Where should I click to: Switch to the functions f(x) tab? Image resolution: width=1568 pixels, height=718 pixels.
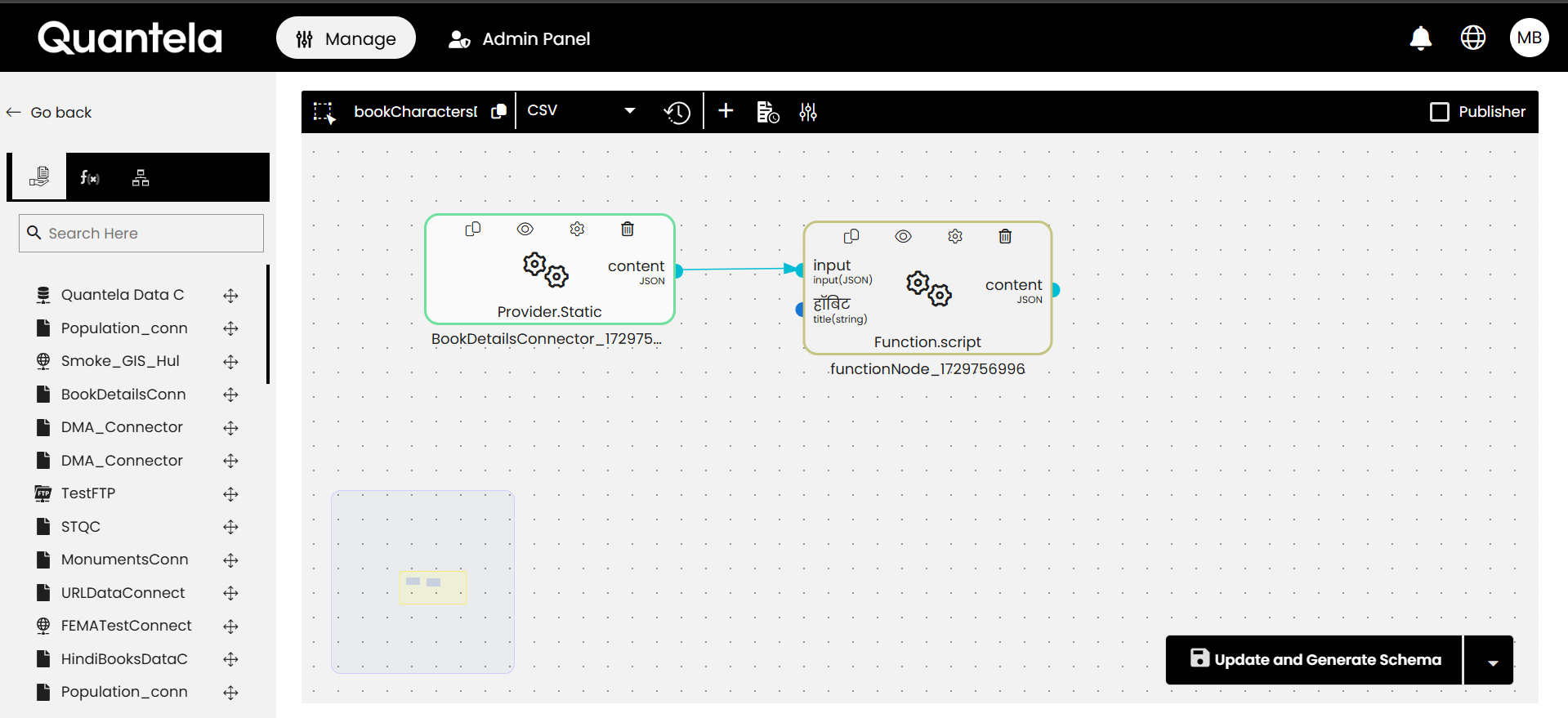(x=90, y=177)
